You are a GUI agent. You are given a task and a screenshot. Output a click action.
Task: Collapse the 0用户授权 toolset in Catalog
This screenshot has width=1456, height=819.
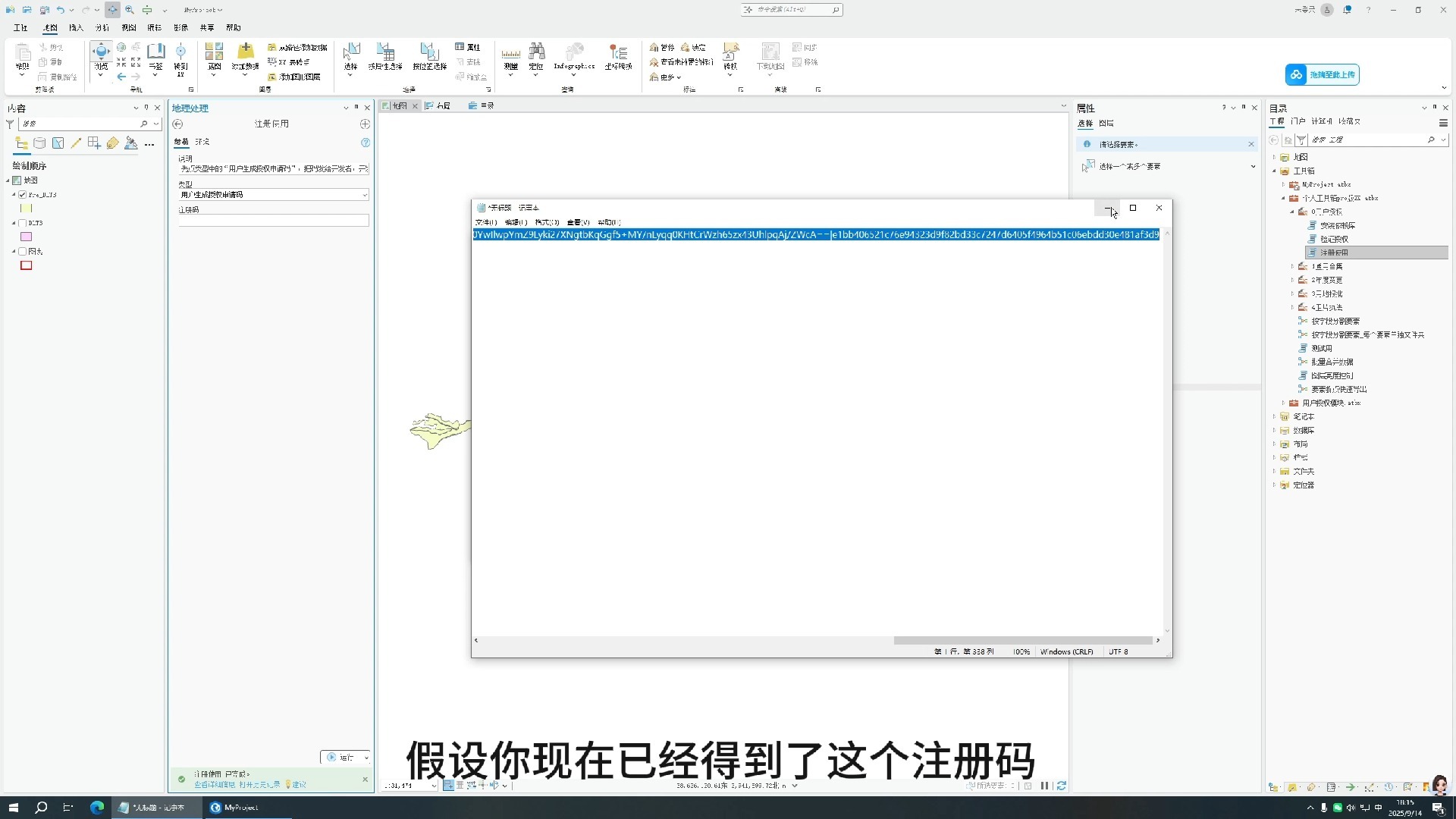click(1293, 212)
